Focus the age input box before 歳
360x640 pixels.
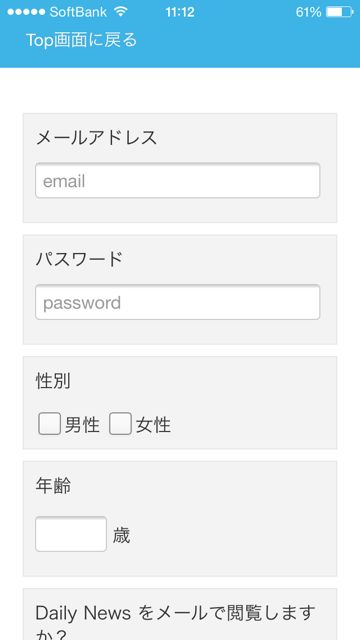click(71, 534)
